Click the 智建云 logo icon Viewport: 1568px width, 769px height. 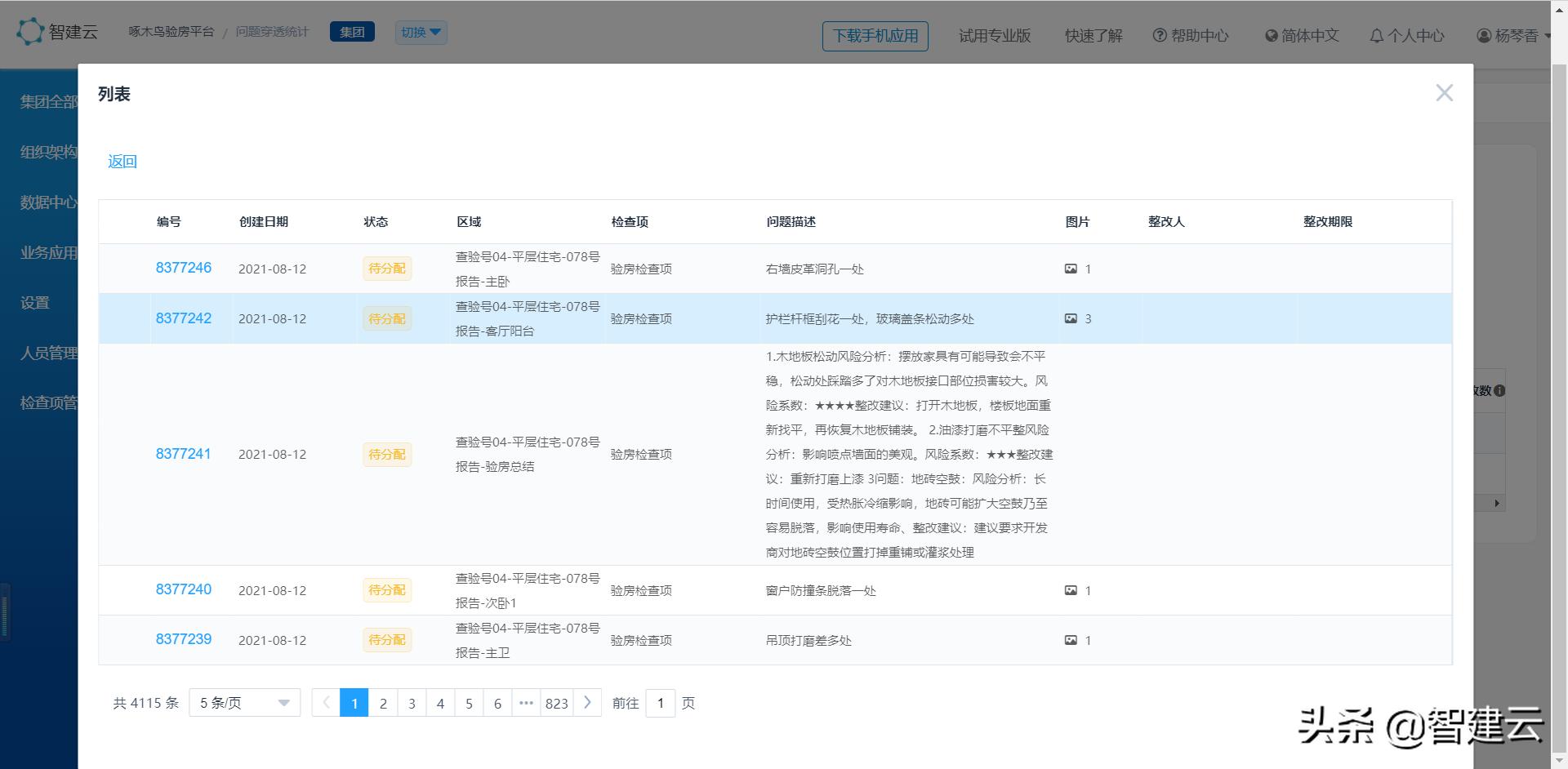click(x=30, y=31)
